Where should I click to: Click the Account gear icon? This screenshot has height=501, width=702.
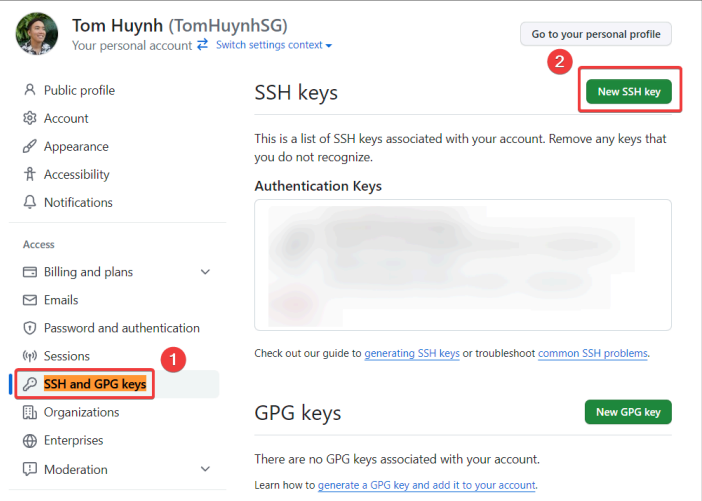[30, 118]
